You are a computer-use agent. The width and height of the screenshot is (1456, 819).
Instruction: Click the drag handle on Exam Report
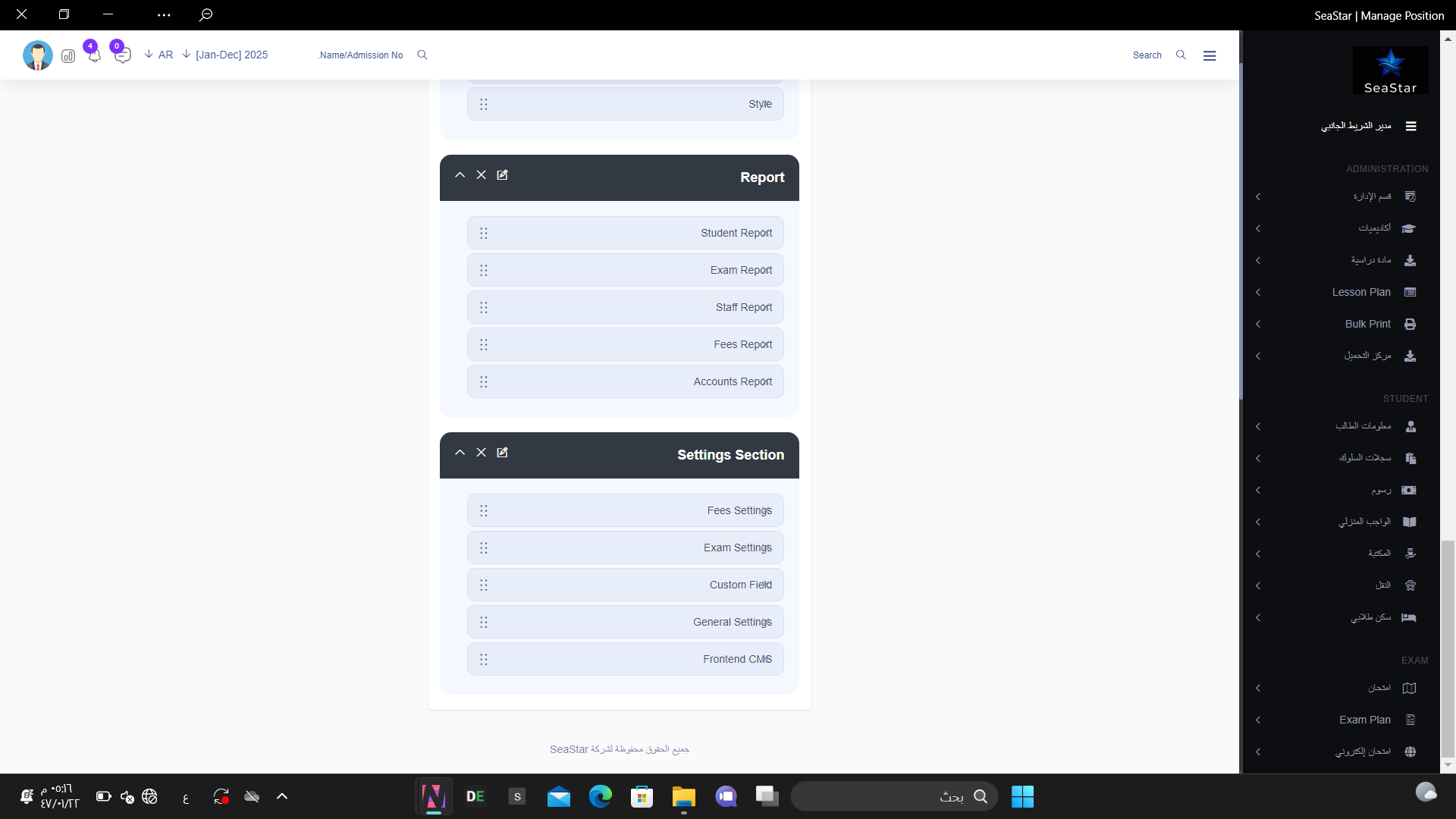point(484,271)
